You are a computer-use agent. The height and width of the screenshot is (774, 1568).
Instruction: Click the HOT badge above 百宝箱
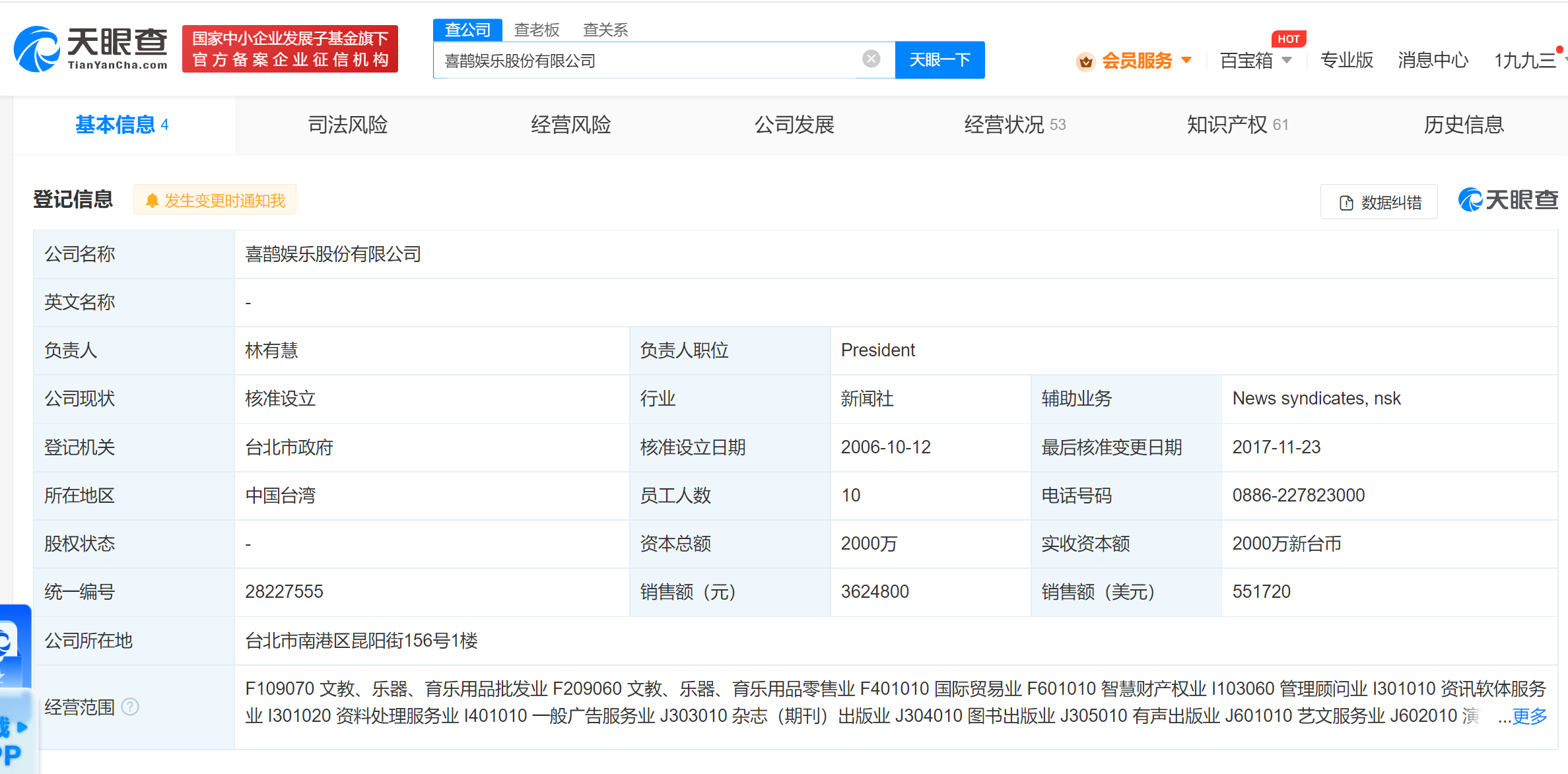(x=1287, y=39)
